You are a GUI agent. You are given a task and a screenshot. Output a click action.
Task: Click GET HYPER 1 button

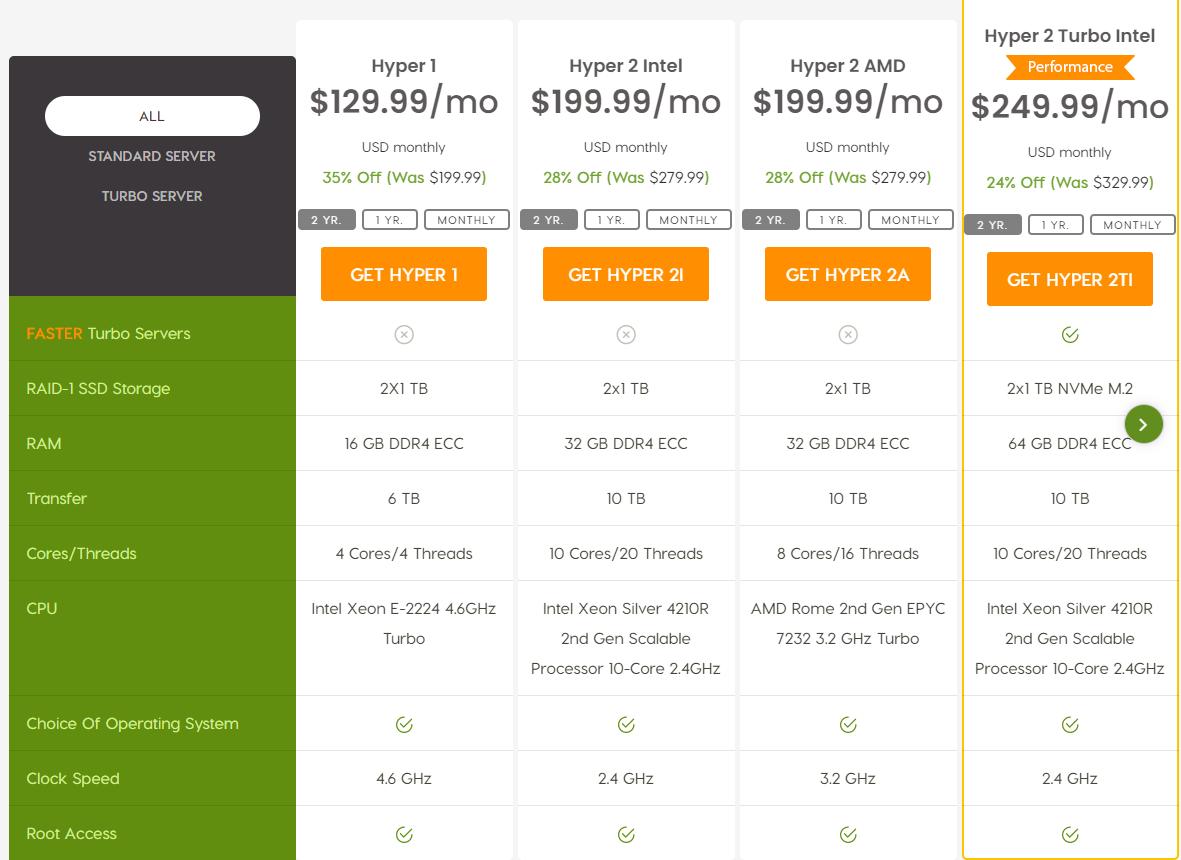click(x=404, y=274)
